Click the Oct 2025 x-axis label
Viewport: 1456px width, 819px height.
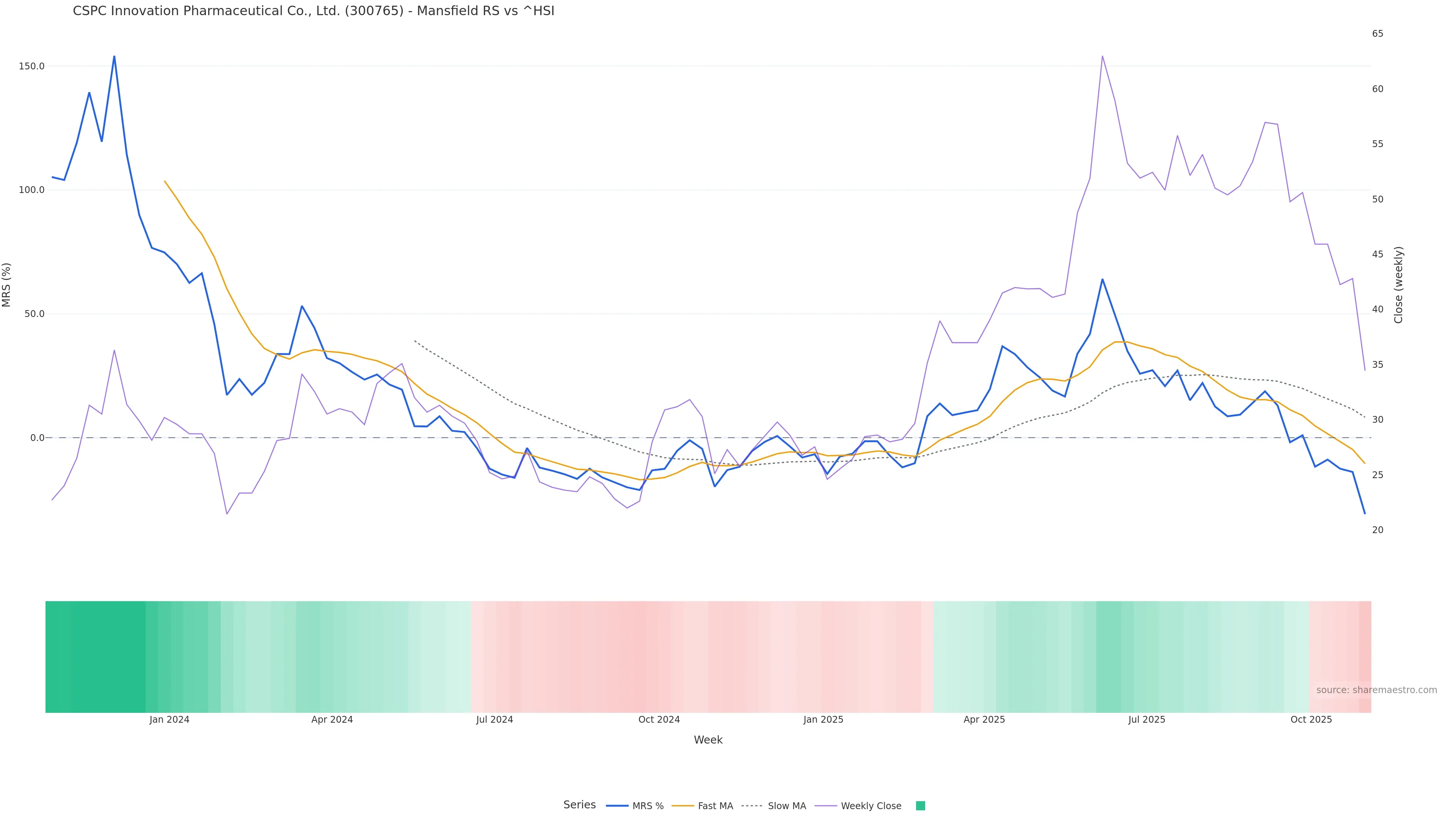click(x=1311, y=720)
